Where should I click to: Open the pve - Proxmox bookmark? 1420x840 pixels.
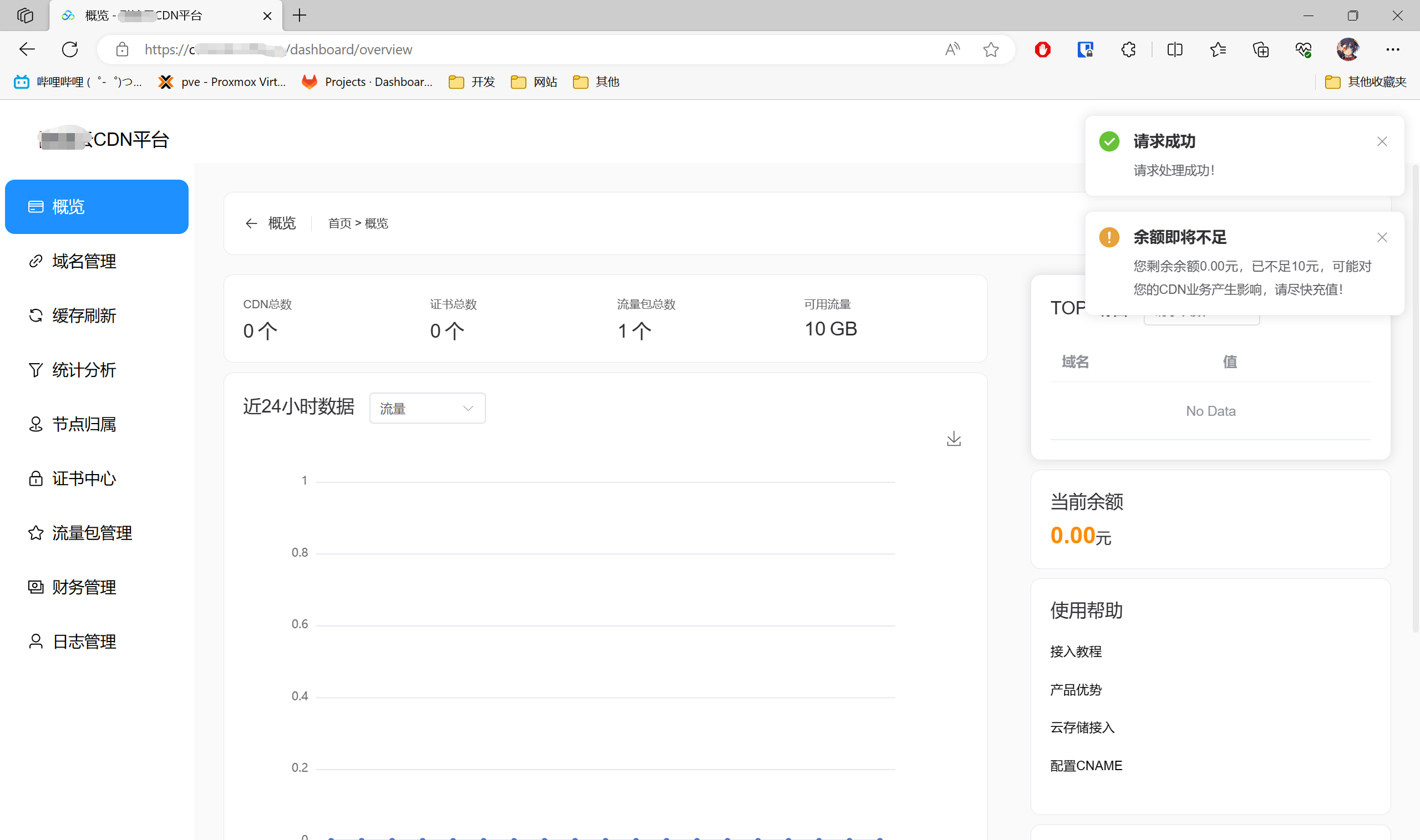(x=222, y=82)
